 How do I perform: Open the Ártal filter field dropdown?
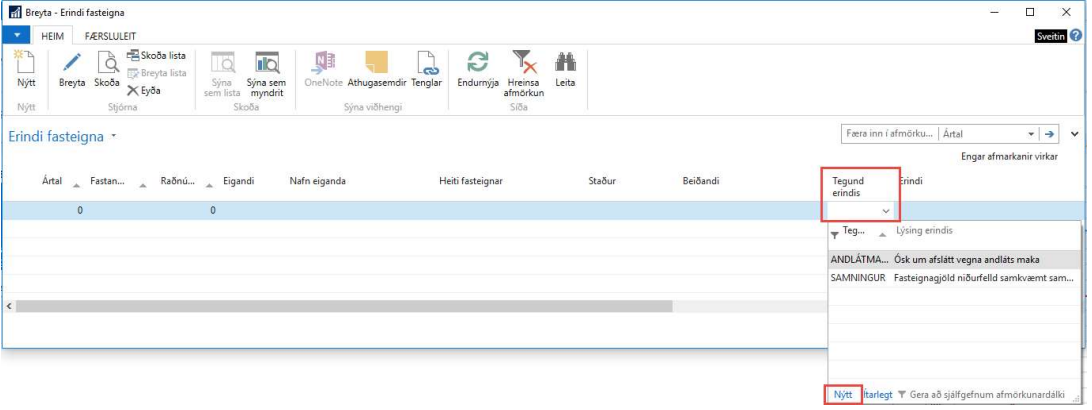(1030, 133)
